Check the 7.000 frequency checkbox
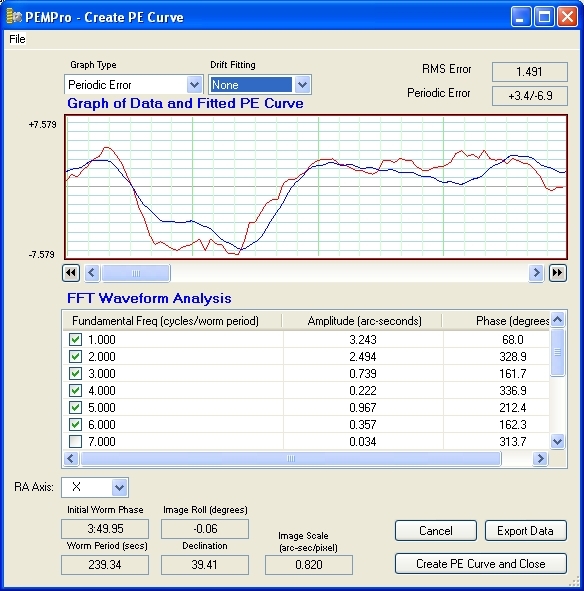The image size is (584, 591). pyautogui.click(x=75, y=441)
